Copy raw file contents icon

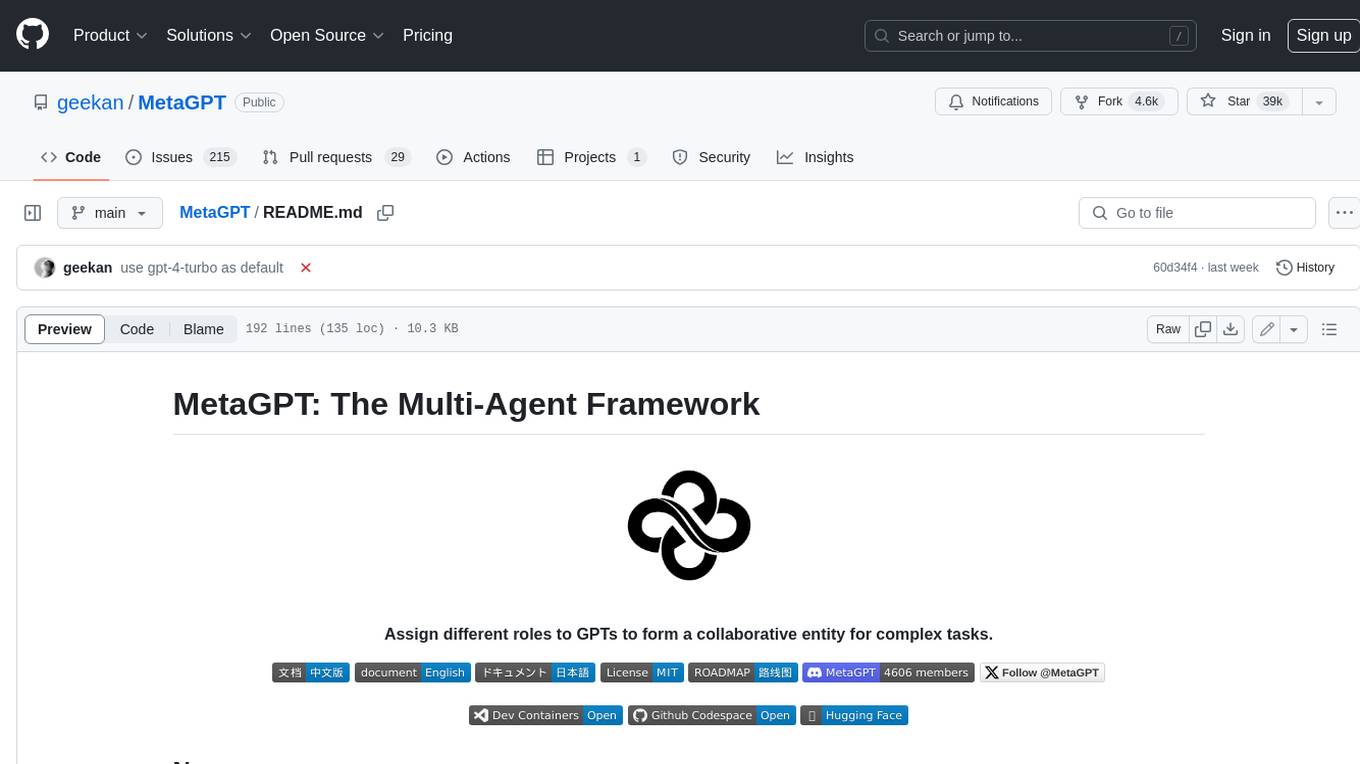point(1203,329)
